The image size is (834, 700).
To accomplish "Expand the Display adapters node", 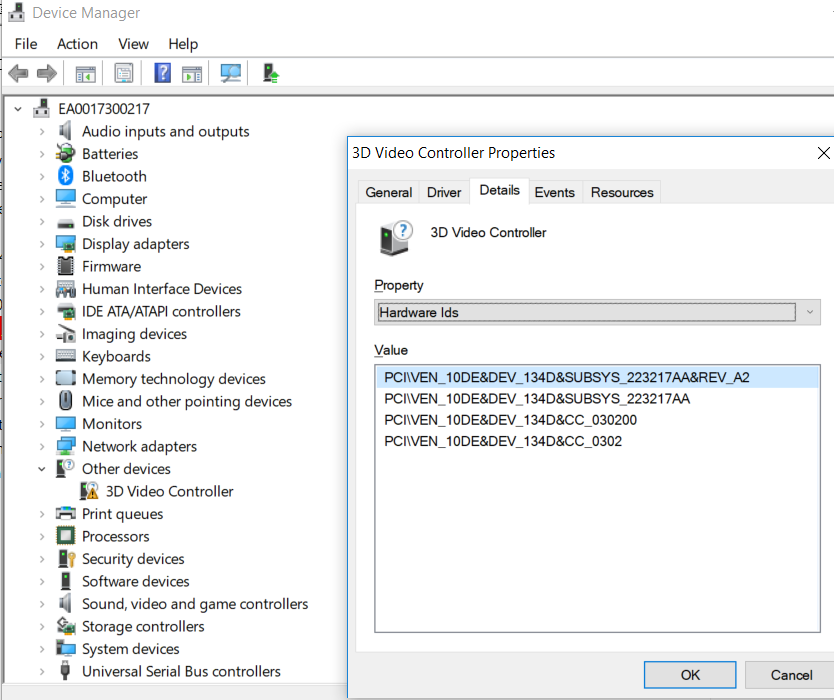I will 42,244.
